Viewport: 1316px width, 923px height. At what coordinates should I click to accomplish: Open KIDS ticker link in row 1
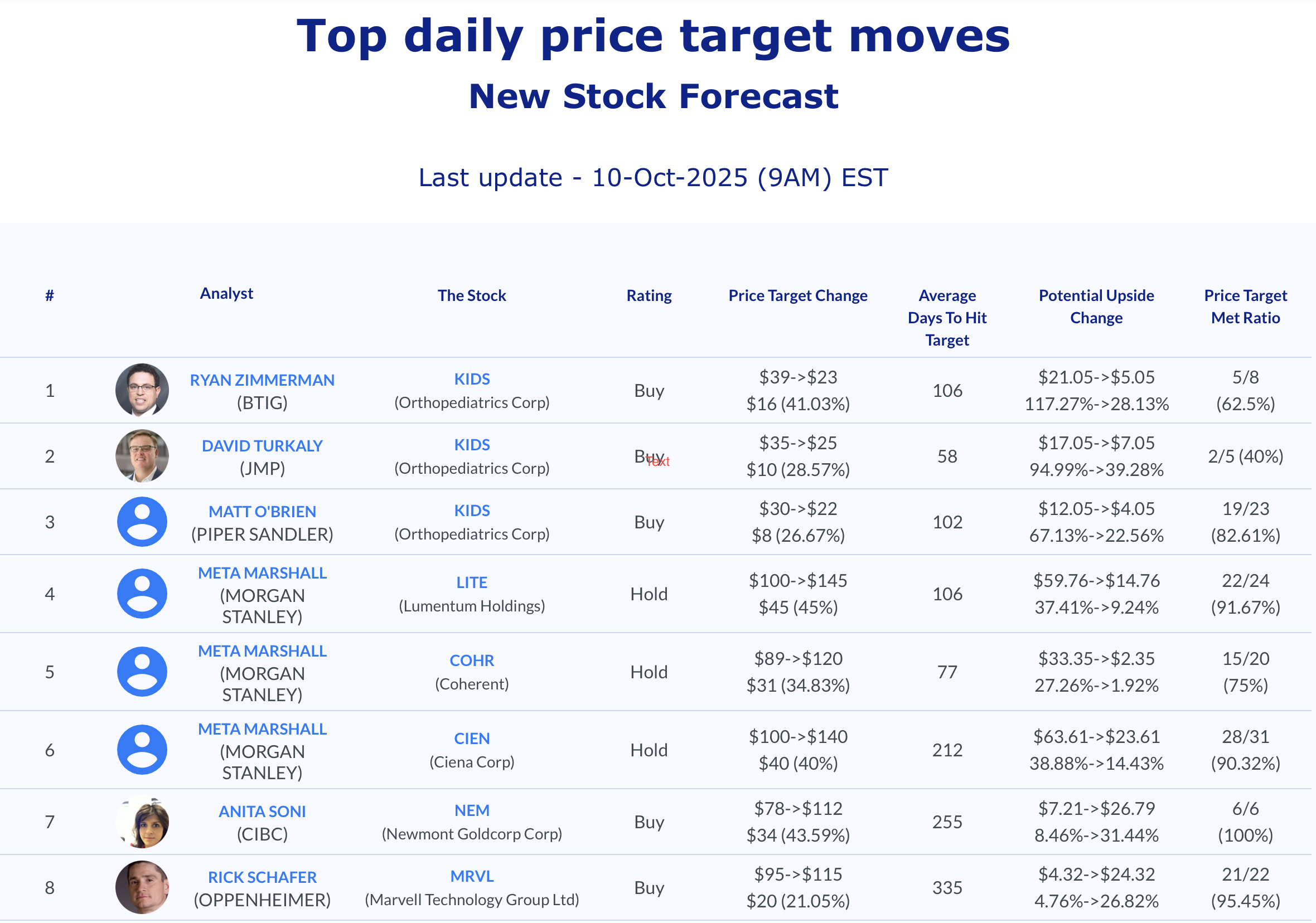(x=472, y=378)
